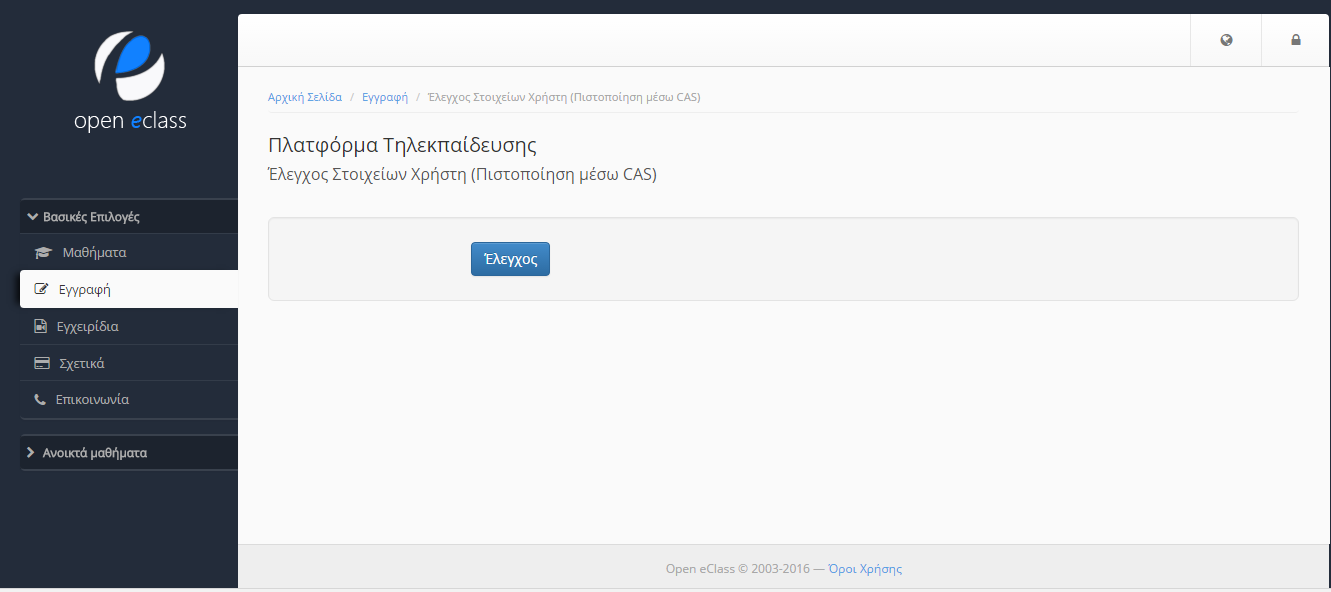The width and height of the screenshot is (1331, 592).
Task: Collapse the Βασικές Επιλογές chevron
Action: (x=32, y=216)
